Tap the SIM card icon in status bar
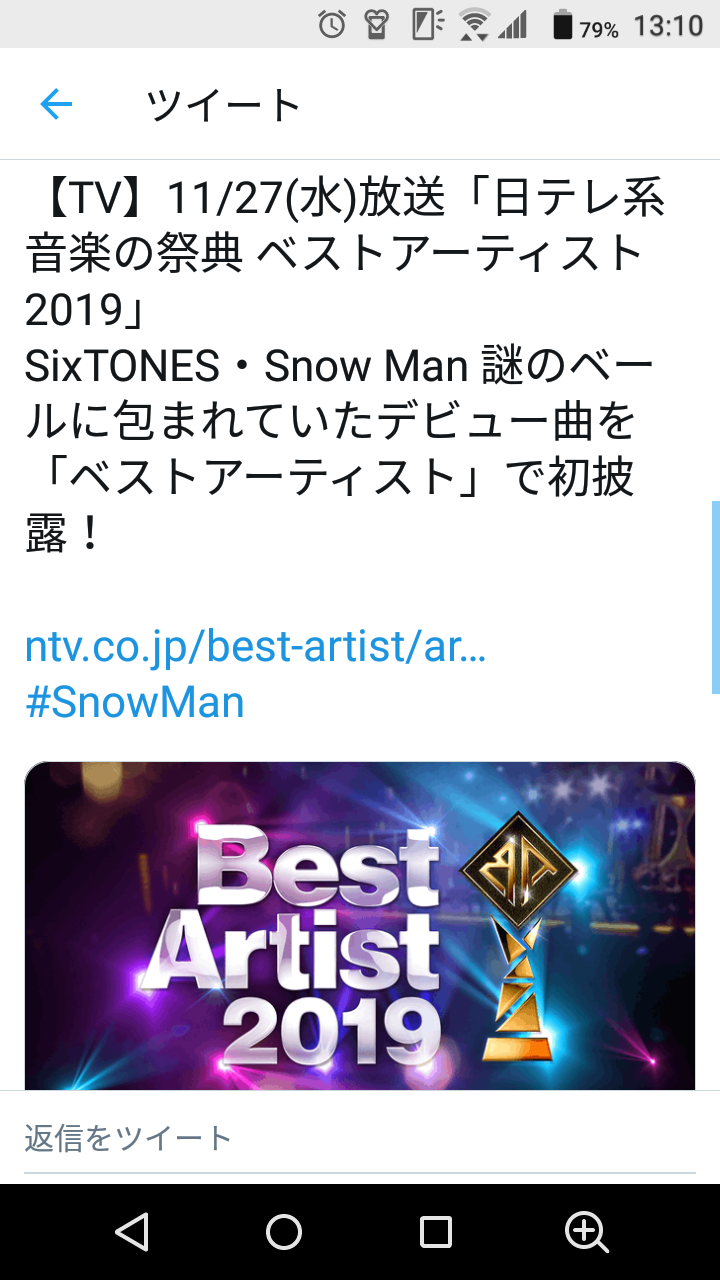The image size is (720, 1280). click(427, 24)
